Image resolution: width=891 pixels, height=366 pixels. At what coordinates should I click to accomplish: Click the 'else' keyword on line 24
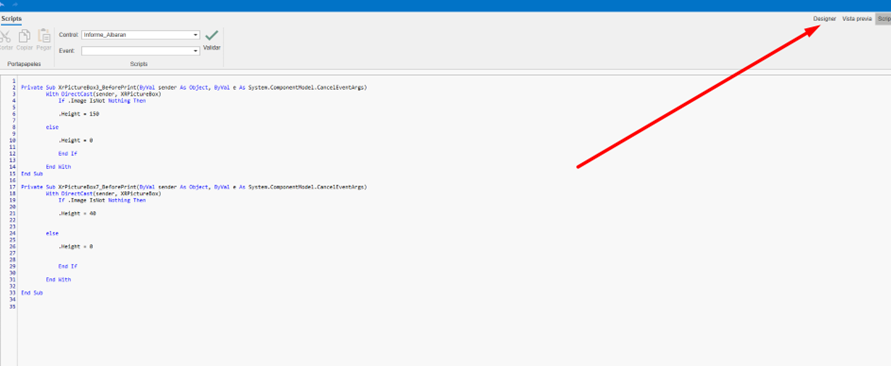click(52, 233)
